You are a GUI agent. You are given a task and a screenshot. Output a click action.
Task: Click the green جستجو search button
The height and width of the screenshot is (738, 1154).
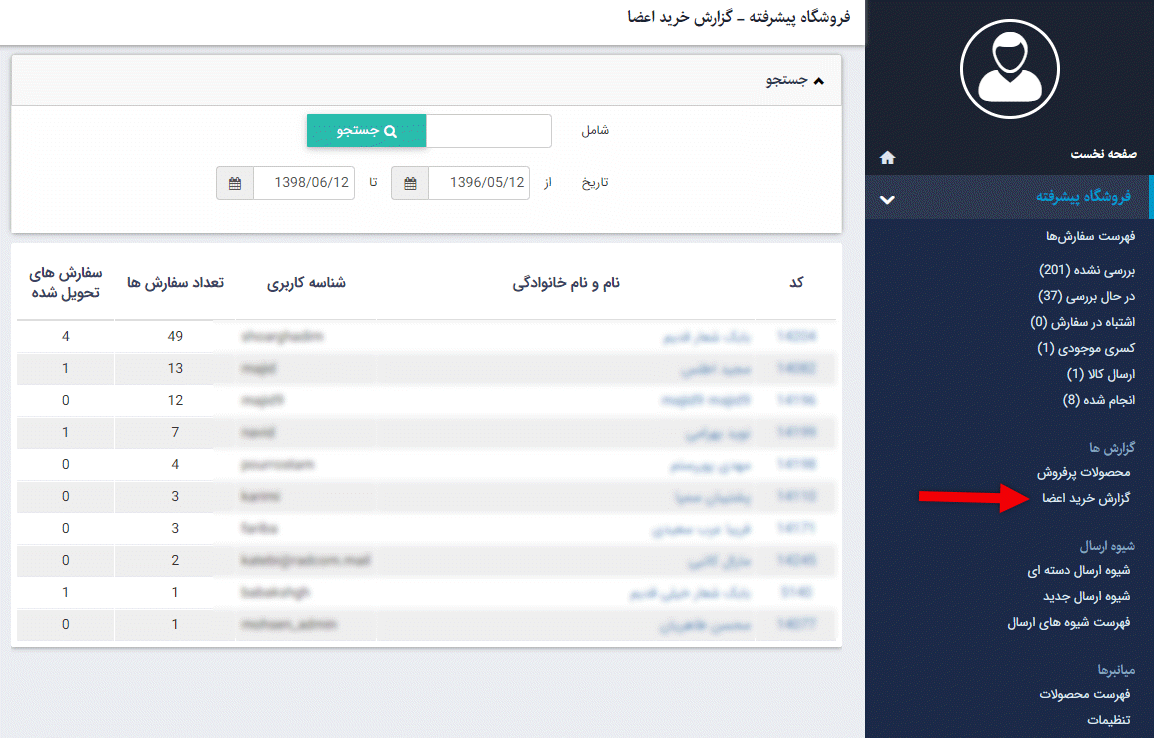click(x=366, y=131)
